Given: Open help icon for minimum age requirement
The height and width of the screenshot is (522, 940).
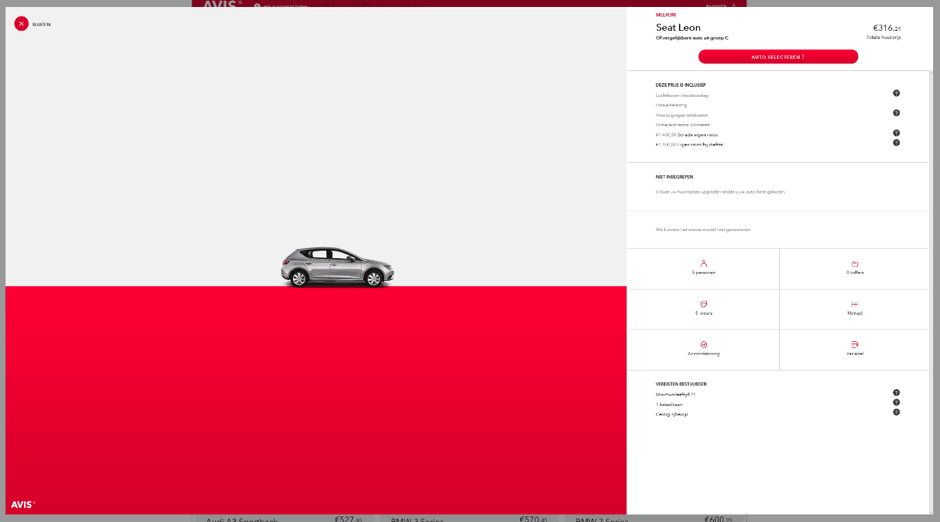Looking at the screenshot, I should 896,392.
